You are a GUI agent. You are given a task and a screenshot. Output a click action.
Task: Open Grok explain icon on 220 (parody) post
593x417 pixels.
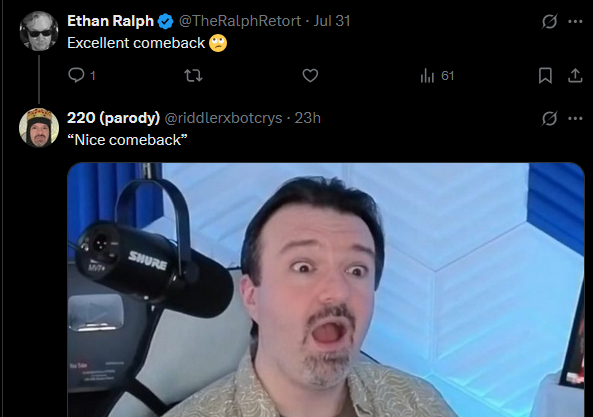click(x=549, y=118)
